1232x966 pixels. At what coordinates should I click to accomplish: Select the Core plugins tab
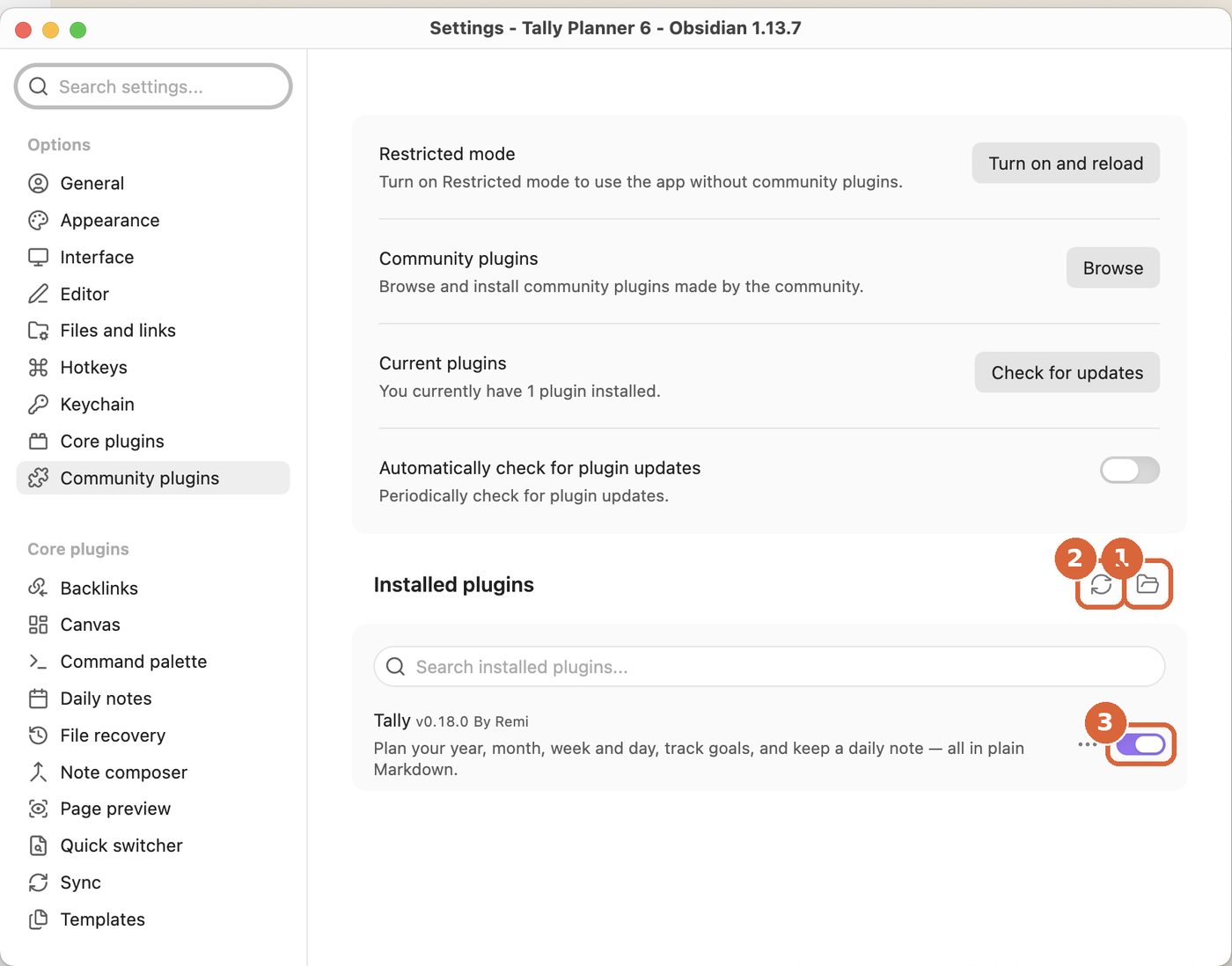(153, 442)
